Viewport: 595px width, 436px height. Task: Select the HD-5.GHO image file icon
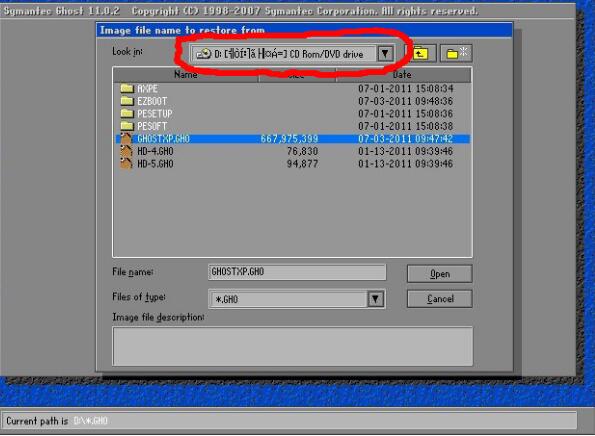(126, 164)
